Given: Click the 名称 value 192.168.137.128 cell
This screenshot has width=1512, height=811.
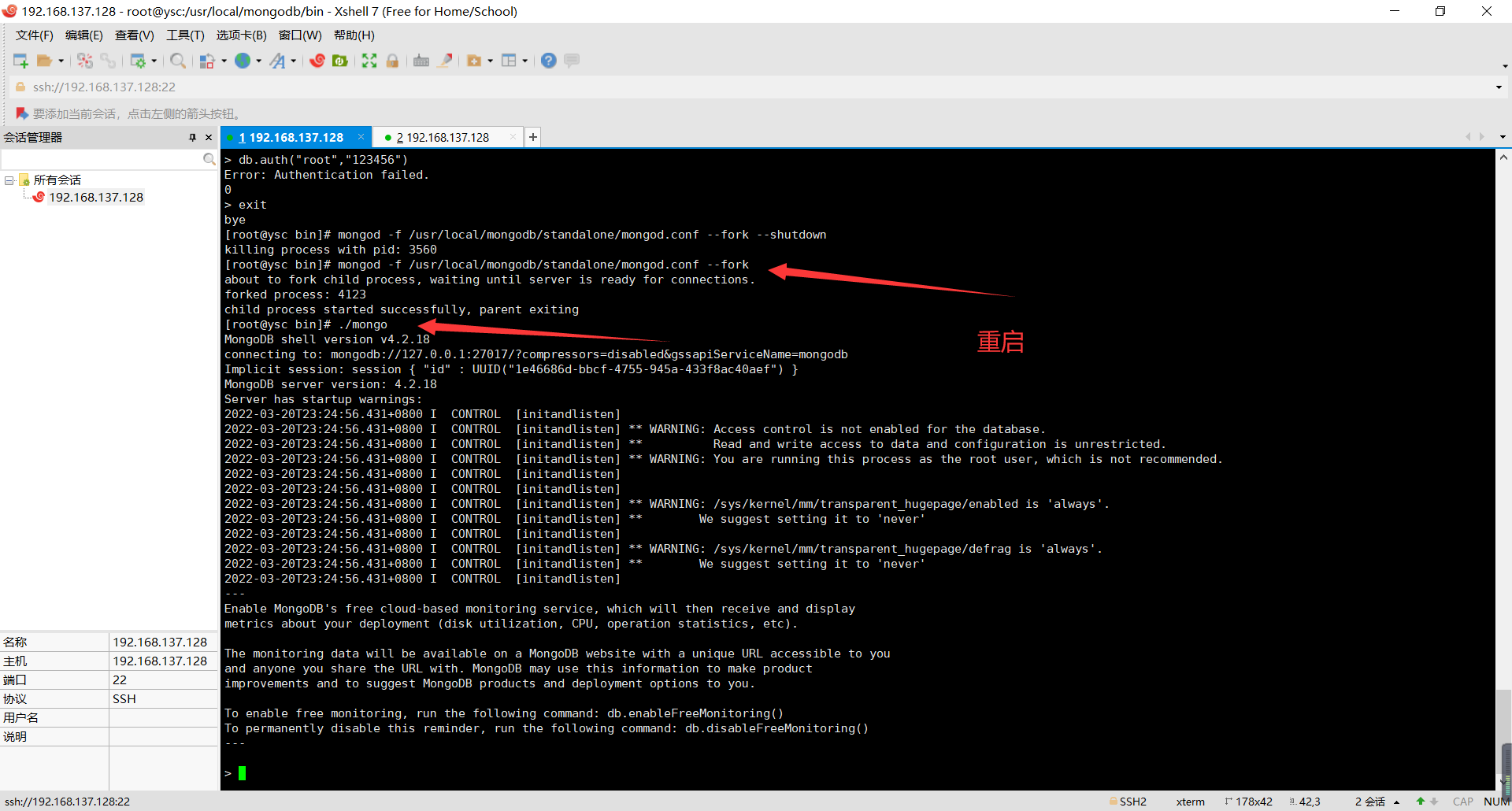Looking at the screenshot, I should (x=163, y=643).
